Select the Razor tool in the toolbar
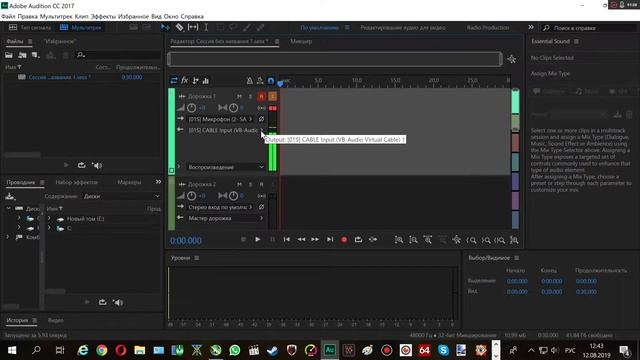The width and height of the screenshot is (640, 360). (x=179, y=27)
